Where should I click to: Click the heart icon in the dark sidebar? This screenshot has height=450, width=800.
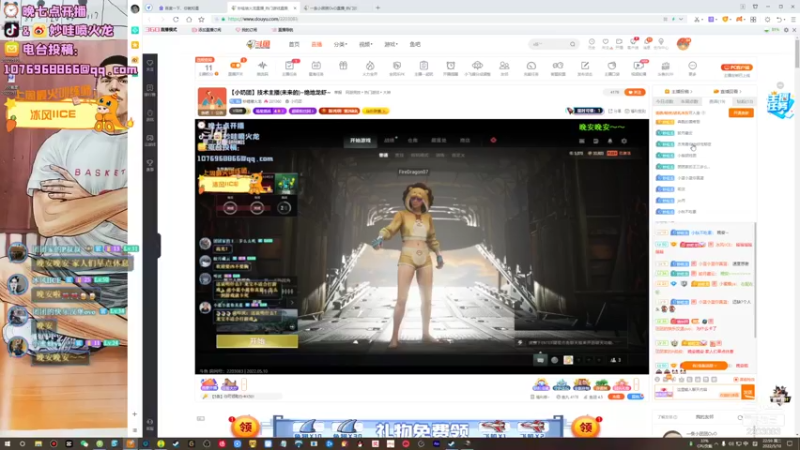click(x=150, y=63)
